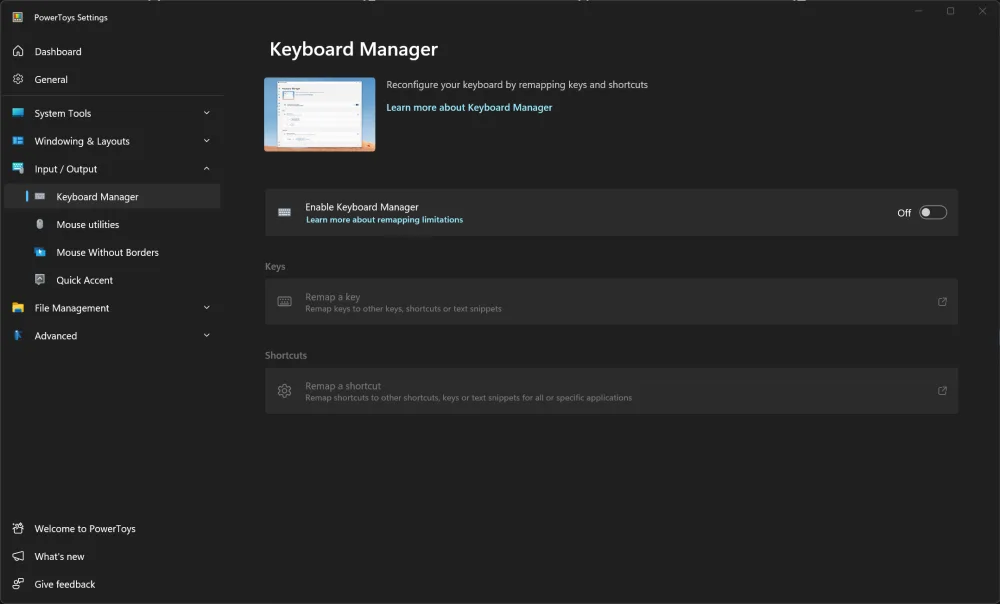Viewport: 1000px width, 604px height.
Task: Expand the Windowing & Layouts chevron
Action: 207,141
